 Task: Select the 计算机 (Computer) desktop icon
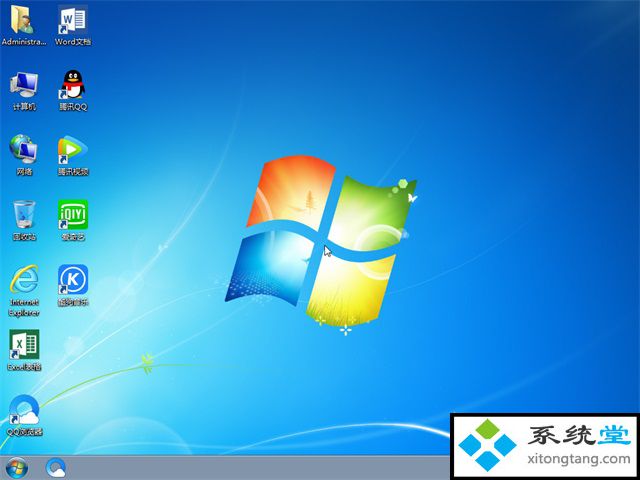(24, 91)
